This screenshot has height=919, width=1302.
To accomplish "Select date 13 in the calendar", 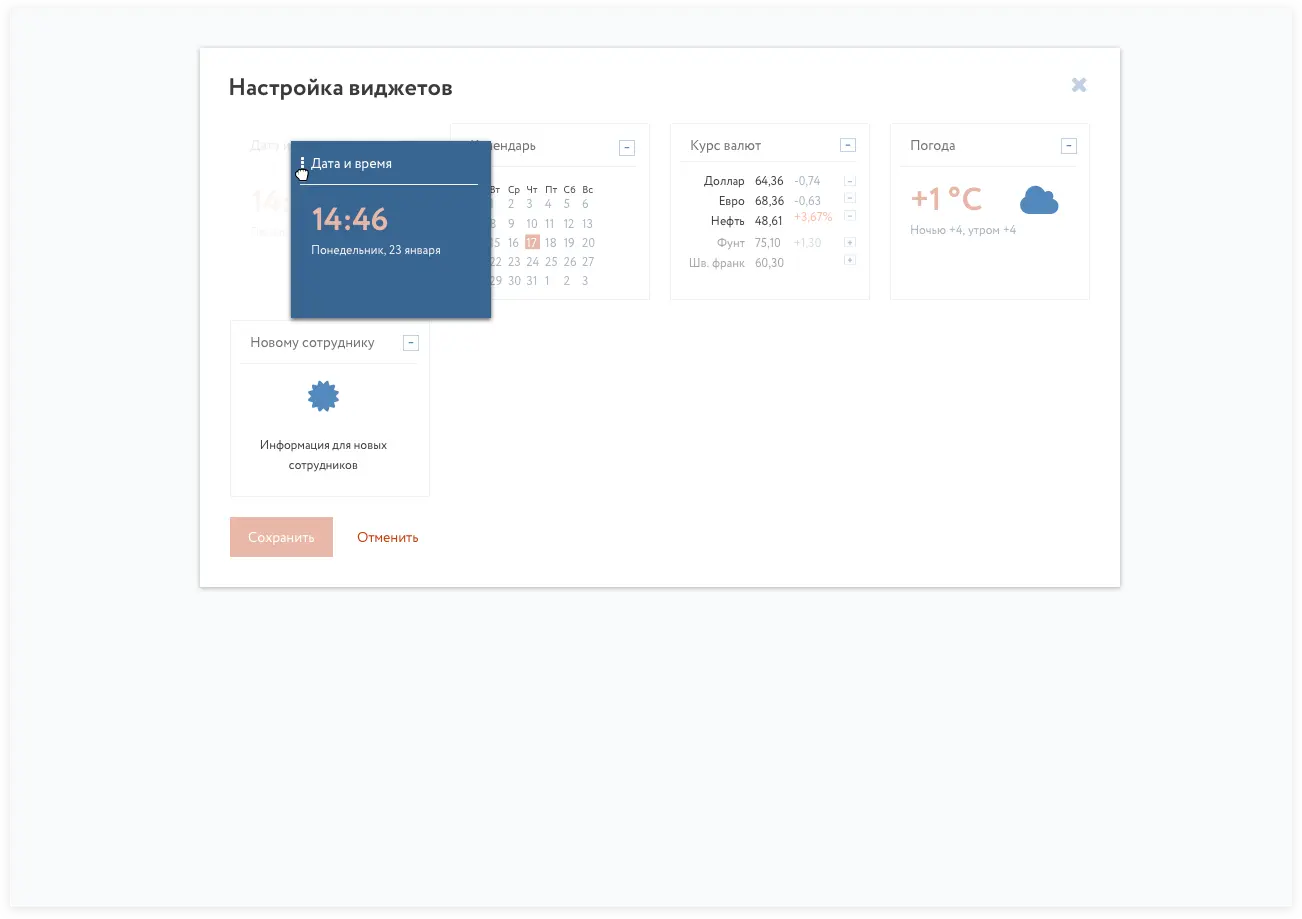I will [x=587, y=223].
